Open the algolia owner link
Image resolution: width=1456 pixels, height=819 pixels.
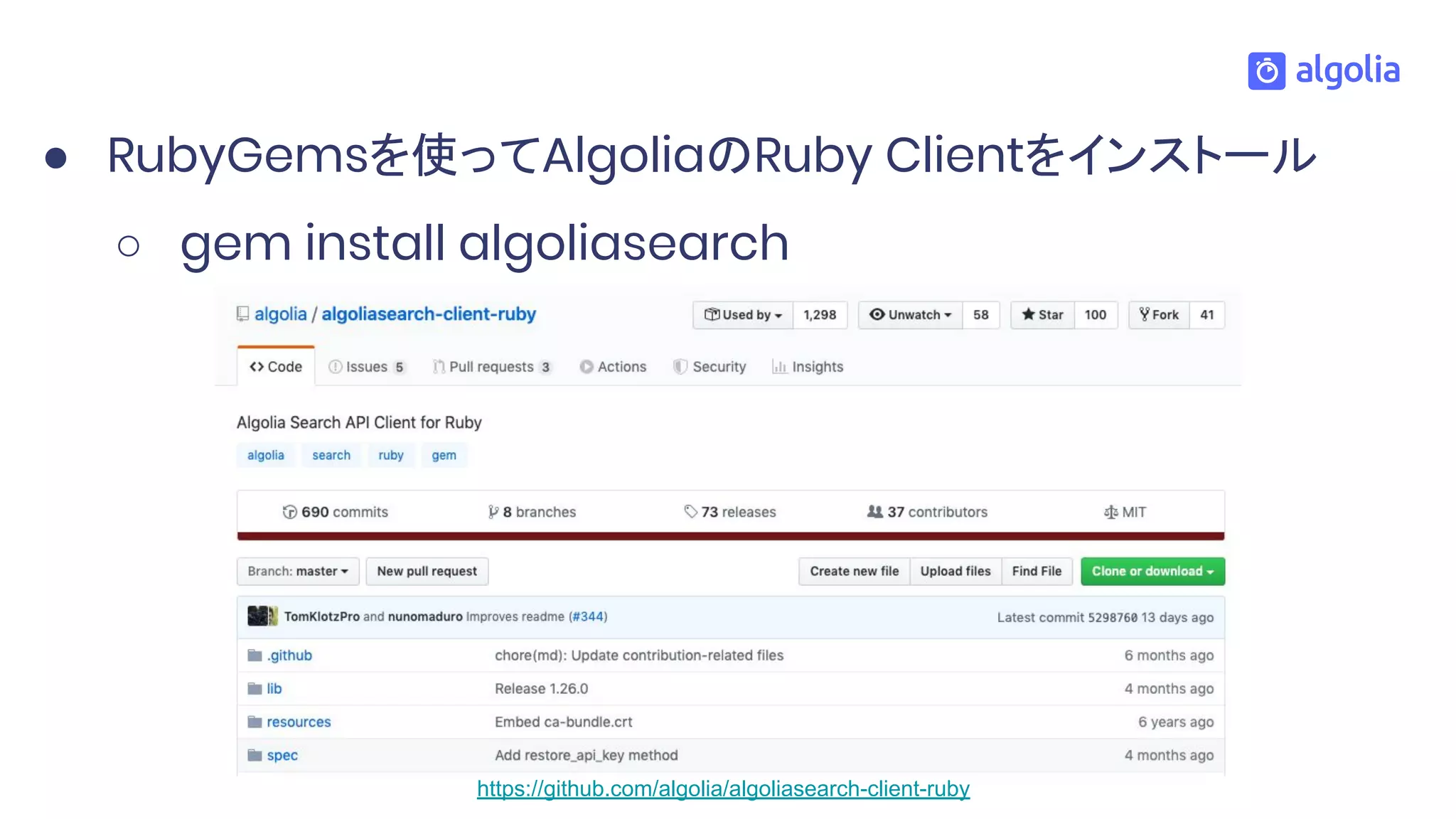[281, 314]
